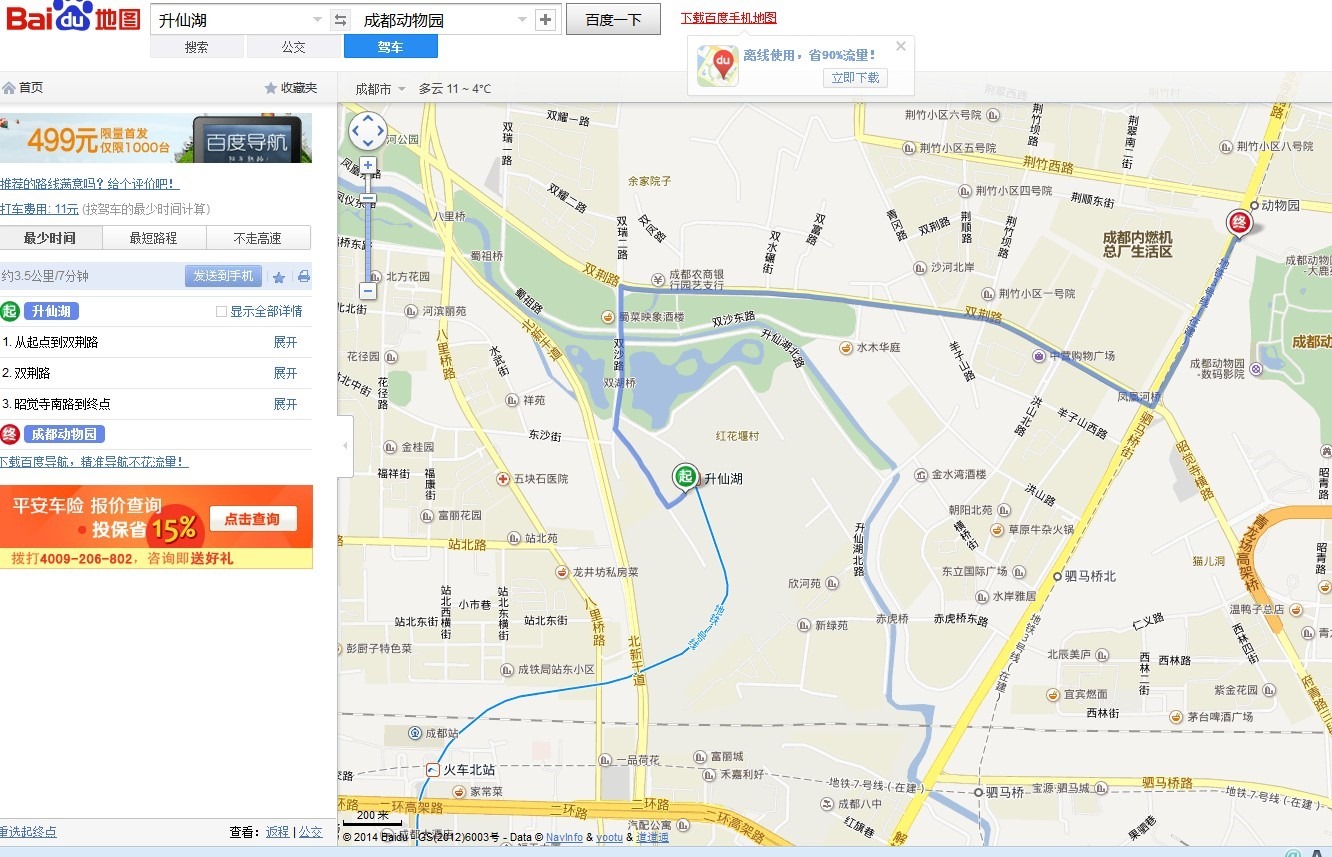Select the 最少时间 route option

click(50, 238)
